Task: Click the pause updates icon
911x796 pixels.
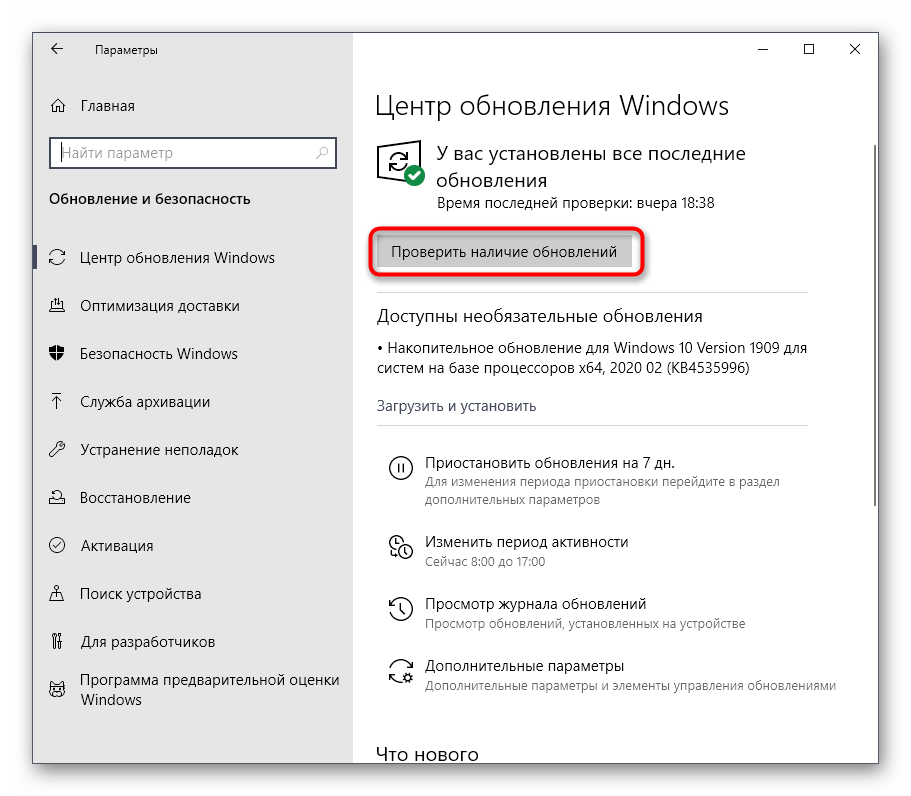Action: (400, 468)
